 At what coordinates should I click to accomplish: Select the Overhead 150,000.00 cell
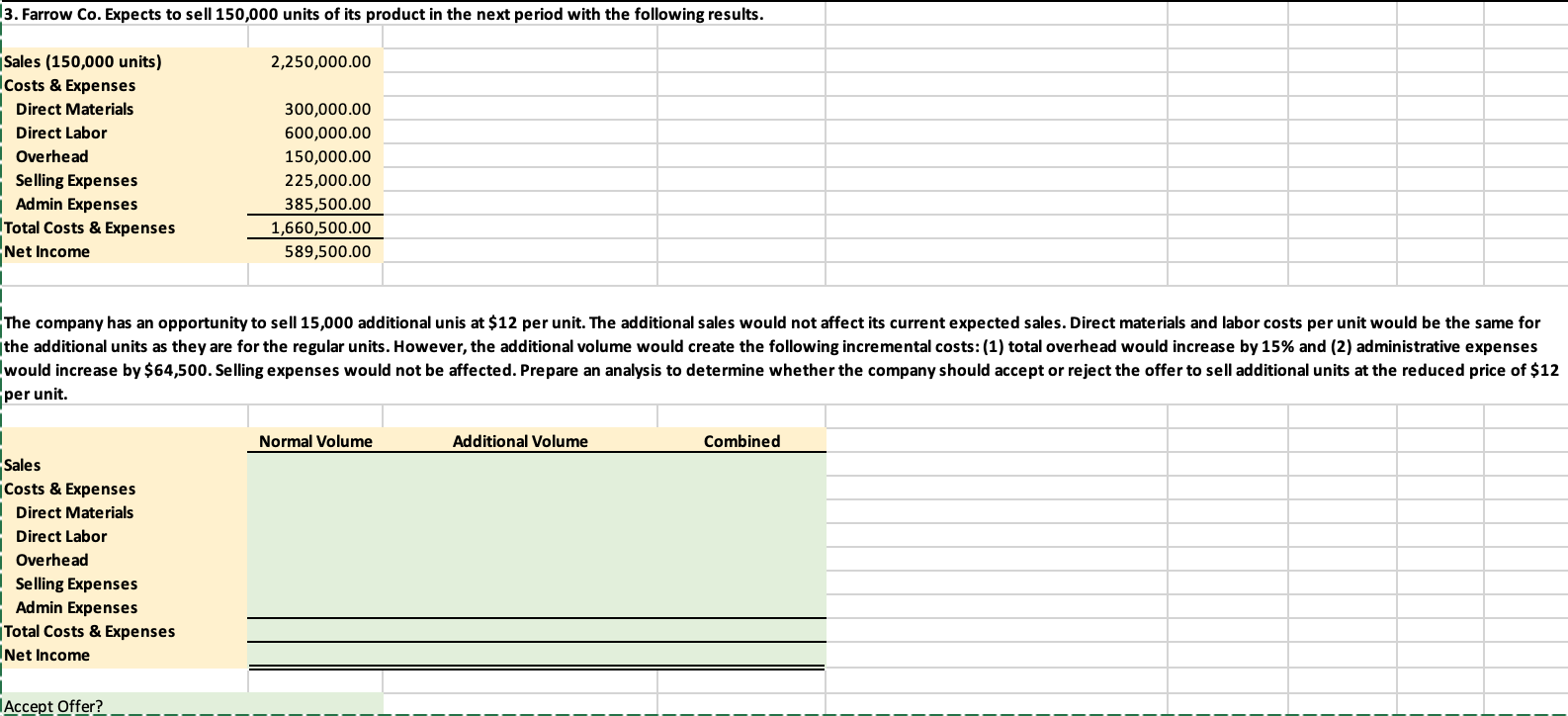[x=315, y=156]
